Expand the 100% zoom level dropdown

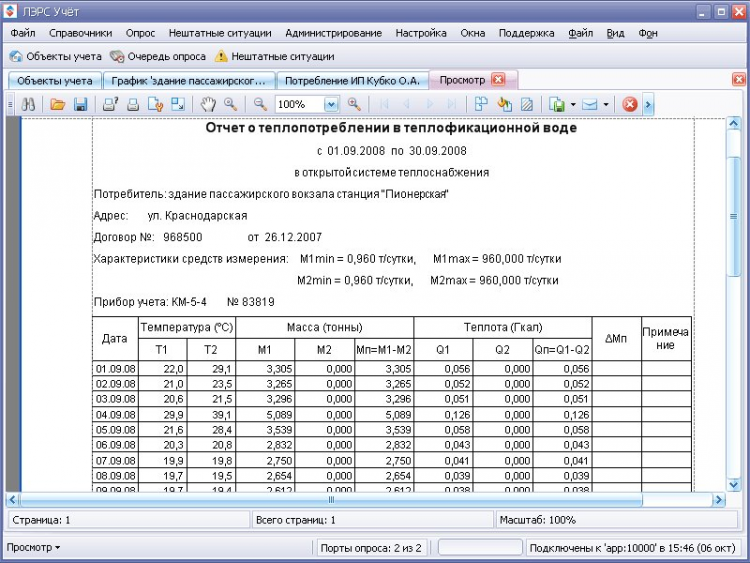tap(332, 104)
